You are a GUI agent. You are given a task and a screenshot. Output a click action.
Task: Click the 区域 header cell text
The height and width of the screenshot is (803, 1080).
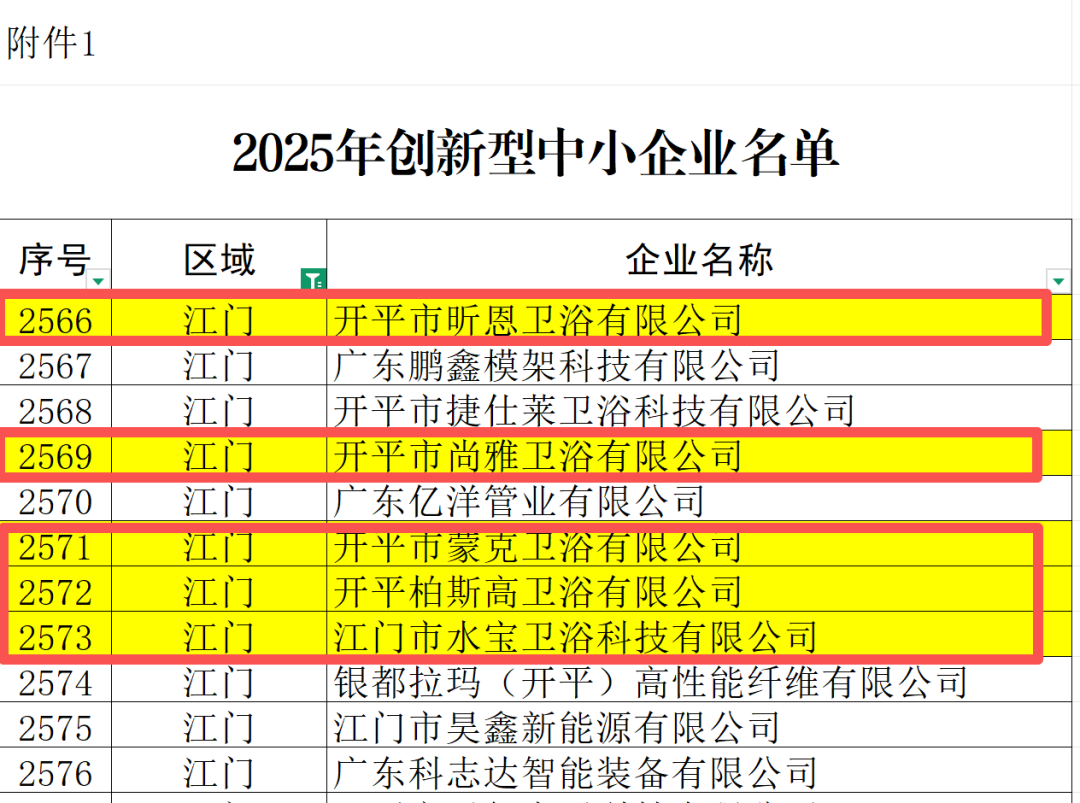pyautogui.click(x=219, y=260)
